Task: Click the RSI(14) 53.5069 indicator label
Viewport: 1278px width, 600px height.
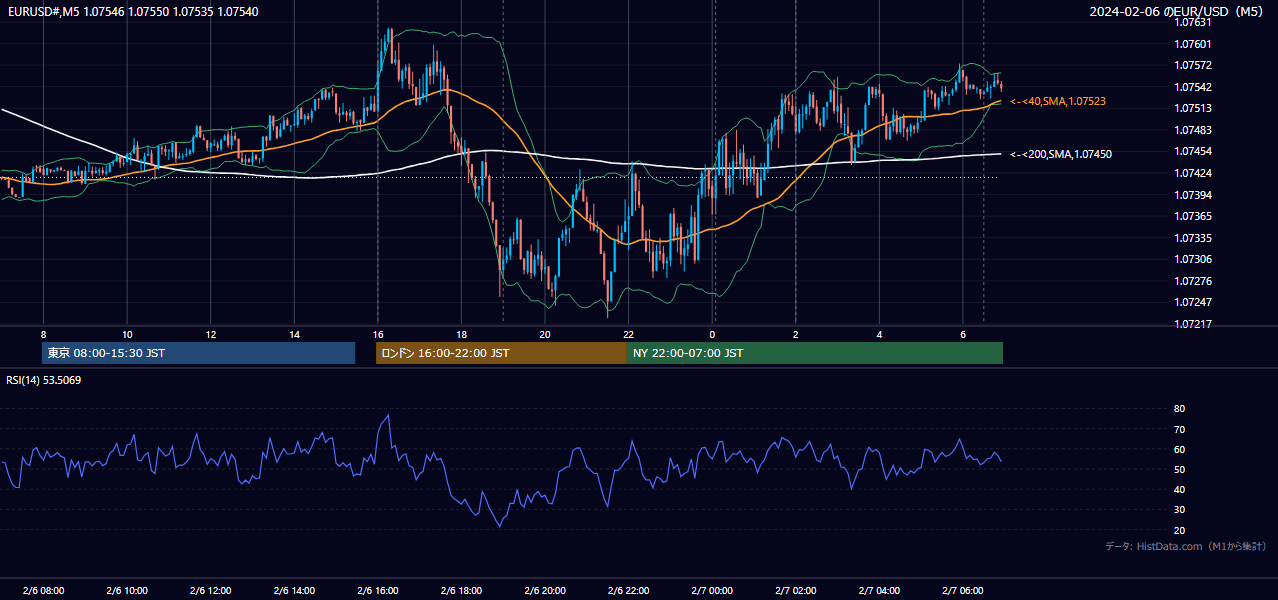Action: [44, 380]
